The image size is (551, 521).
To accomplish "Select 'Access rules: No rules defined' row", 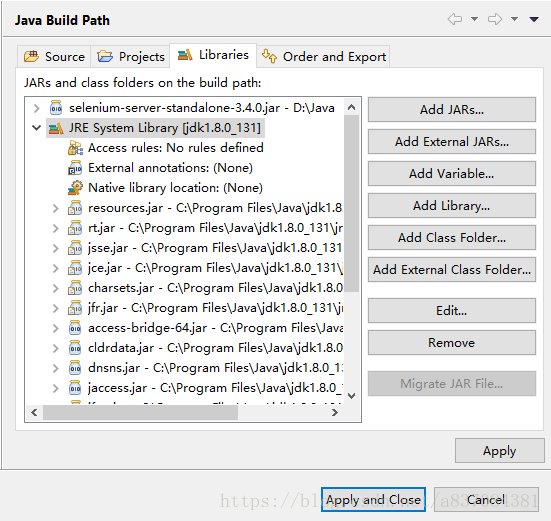I will (176, 148).
